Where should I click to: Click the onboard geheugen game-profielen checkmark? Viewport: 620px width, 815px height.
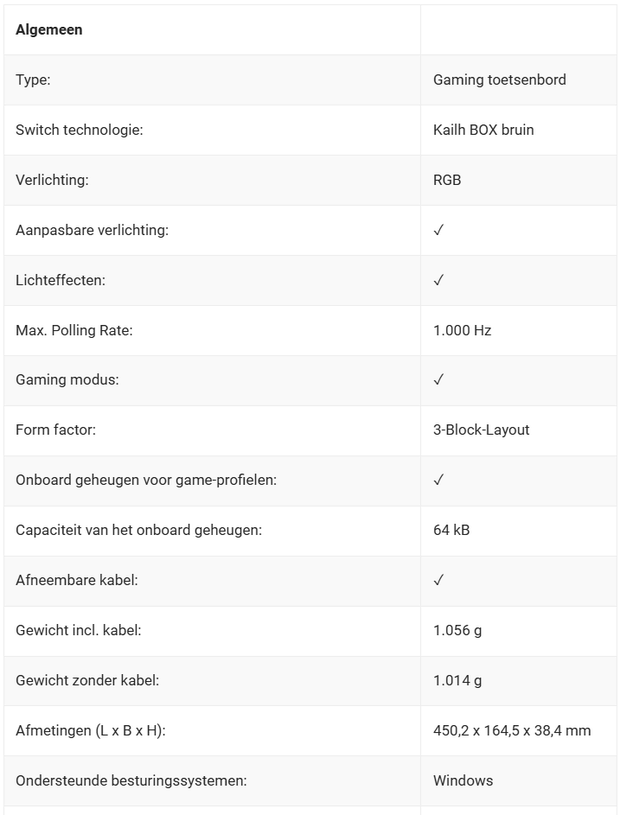point(439,480)
